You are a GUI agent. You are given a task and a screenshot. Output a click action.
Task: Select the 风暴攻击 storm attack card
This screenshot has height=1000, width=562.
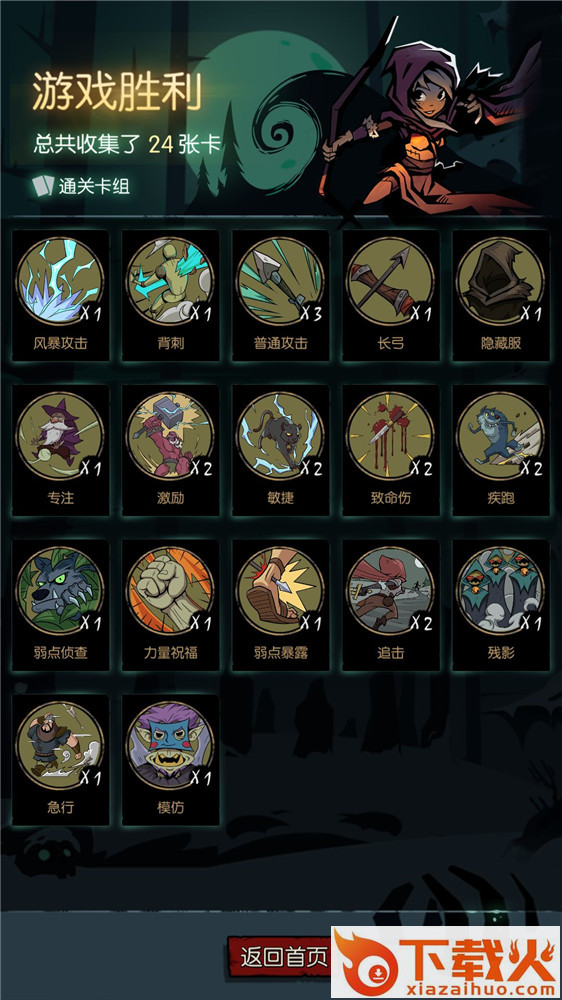coord(61,295)
